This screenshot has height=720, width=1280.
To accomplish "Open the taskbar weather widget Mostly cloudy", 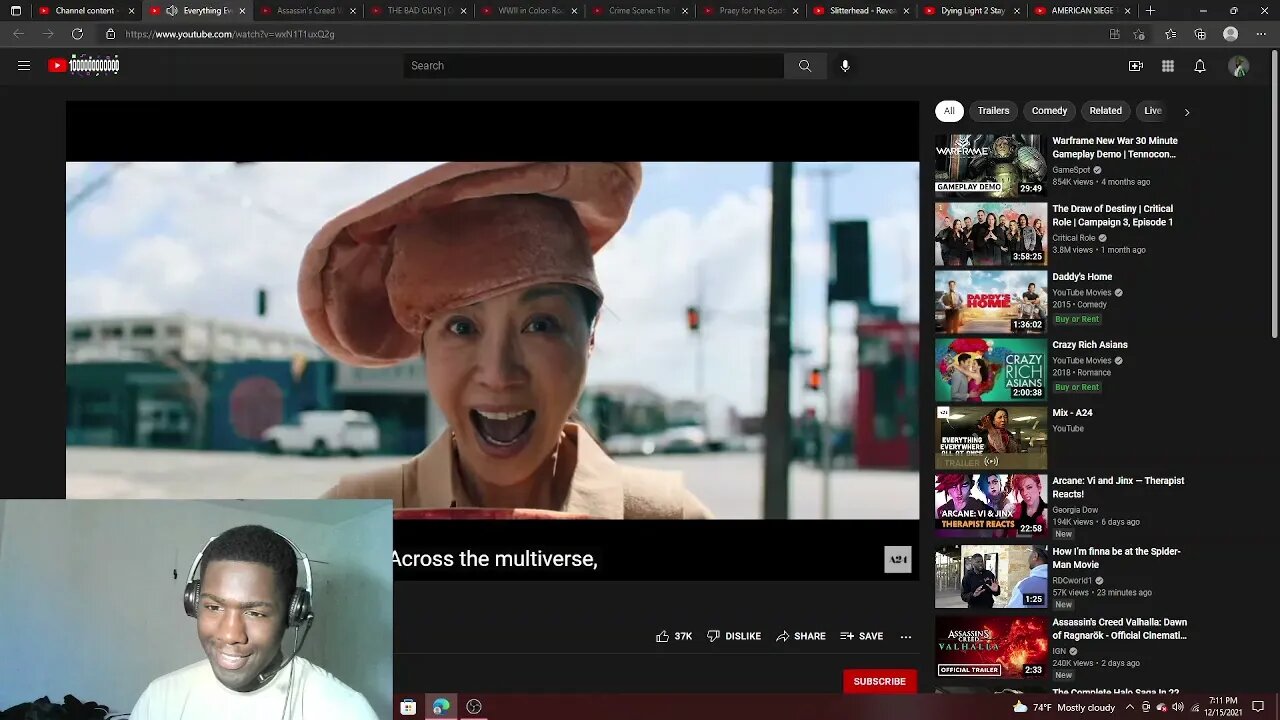I will point(1063,707).
